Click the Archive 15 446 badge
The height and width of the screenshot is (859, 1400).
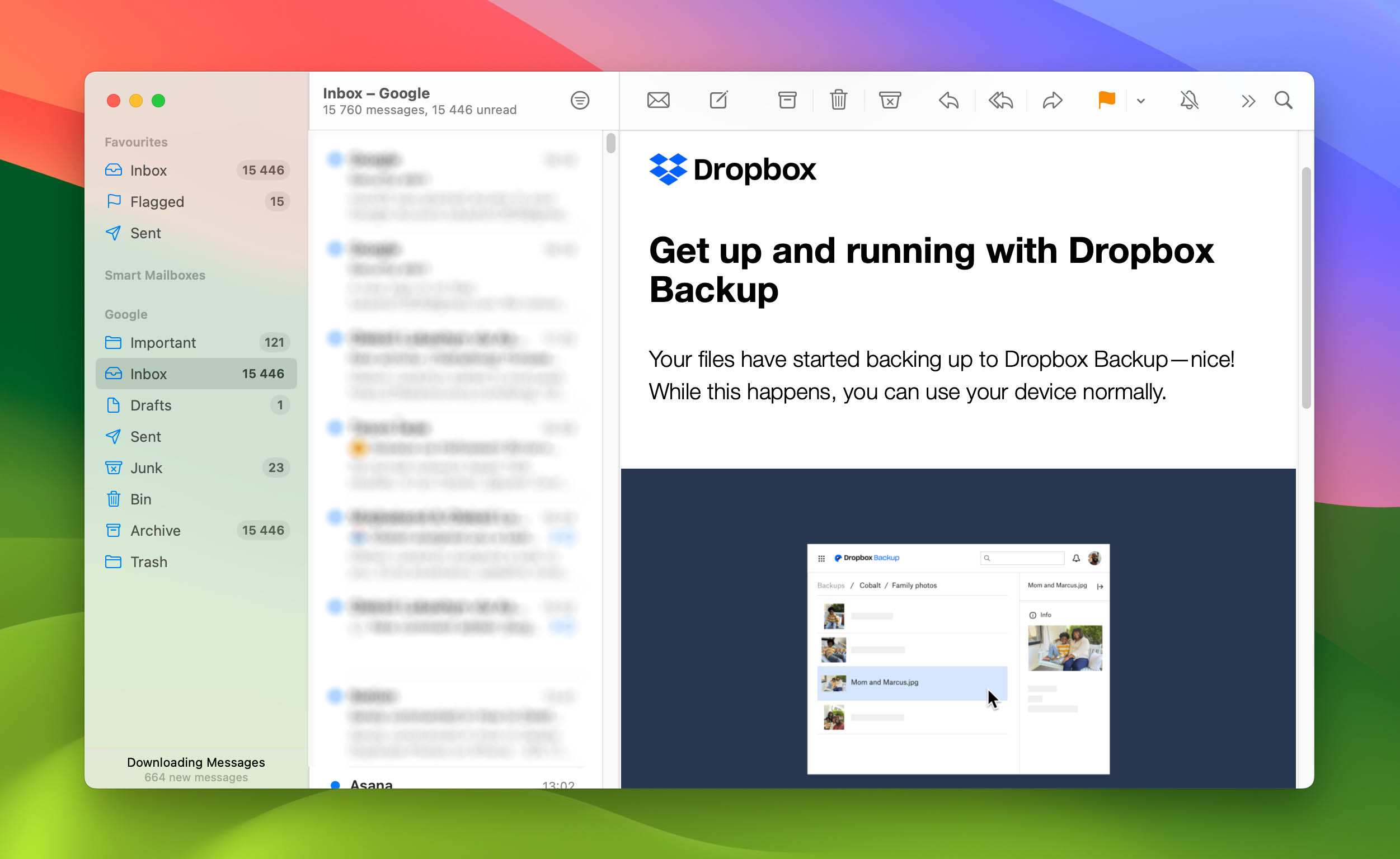pos(262,530)
